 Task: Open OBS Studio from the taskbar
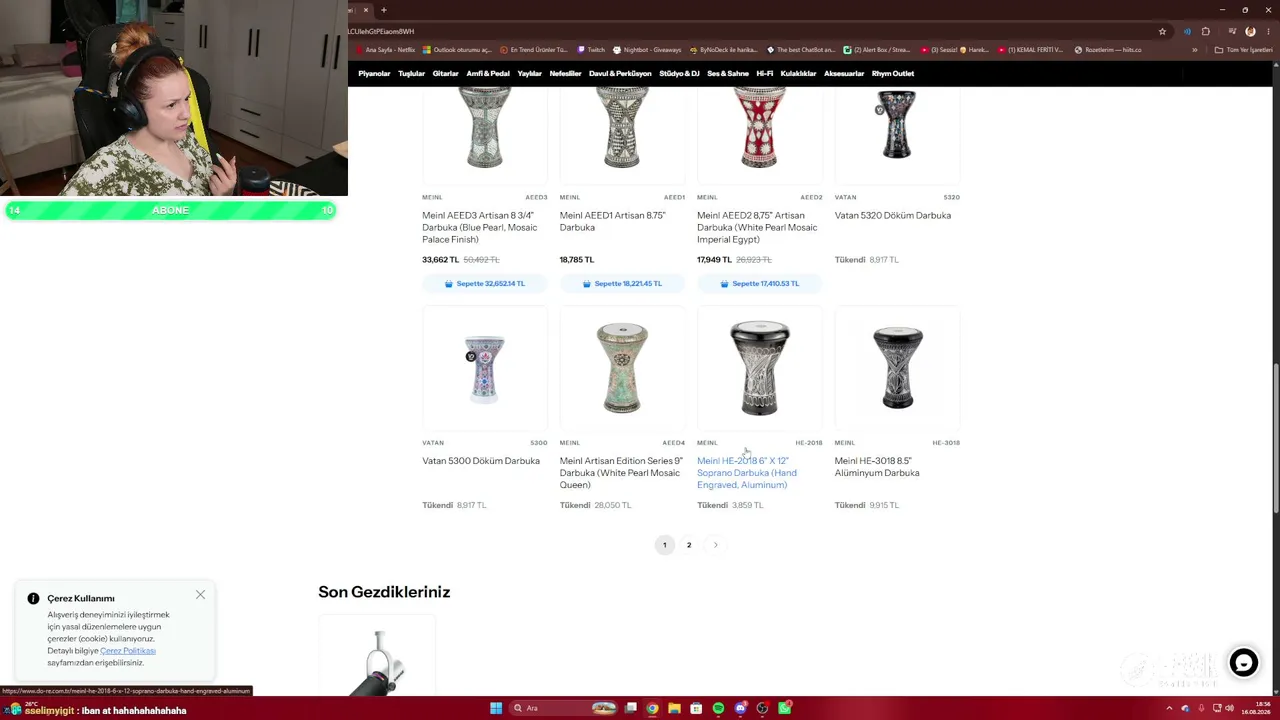tap(762, 708)
